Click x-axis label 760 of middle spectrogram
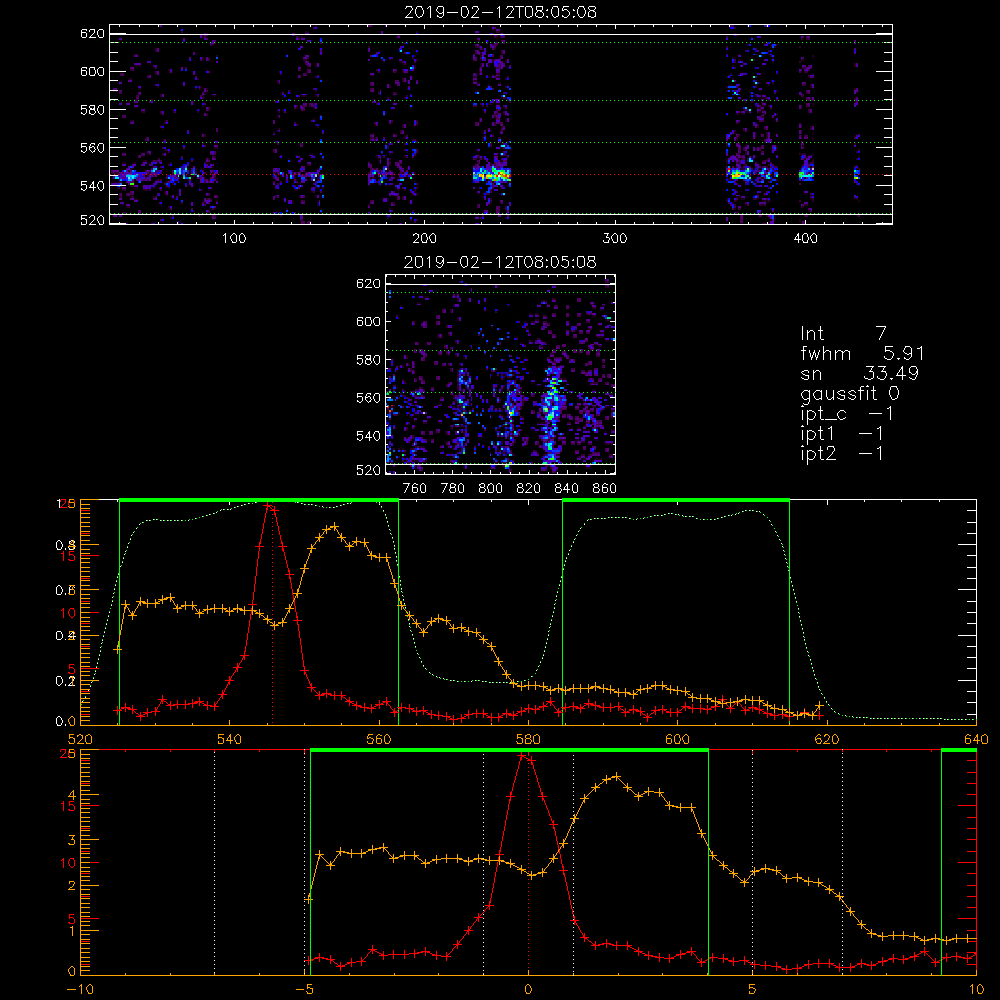 coord(415,489)
